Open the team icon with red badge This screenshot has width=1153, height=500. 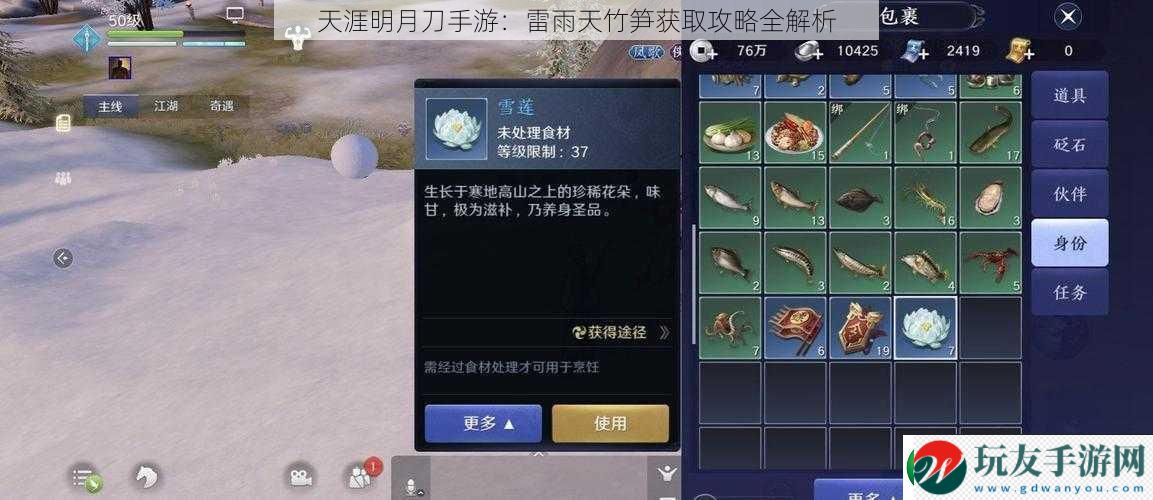click(360, 476)
